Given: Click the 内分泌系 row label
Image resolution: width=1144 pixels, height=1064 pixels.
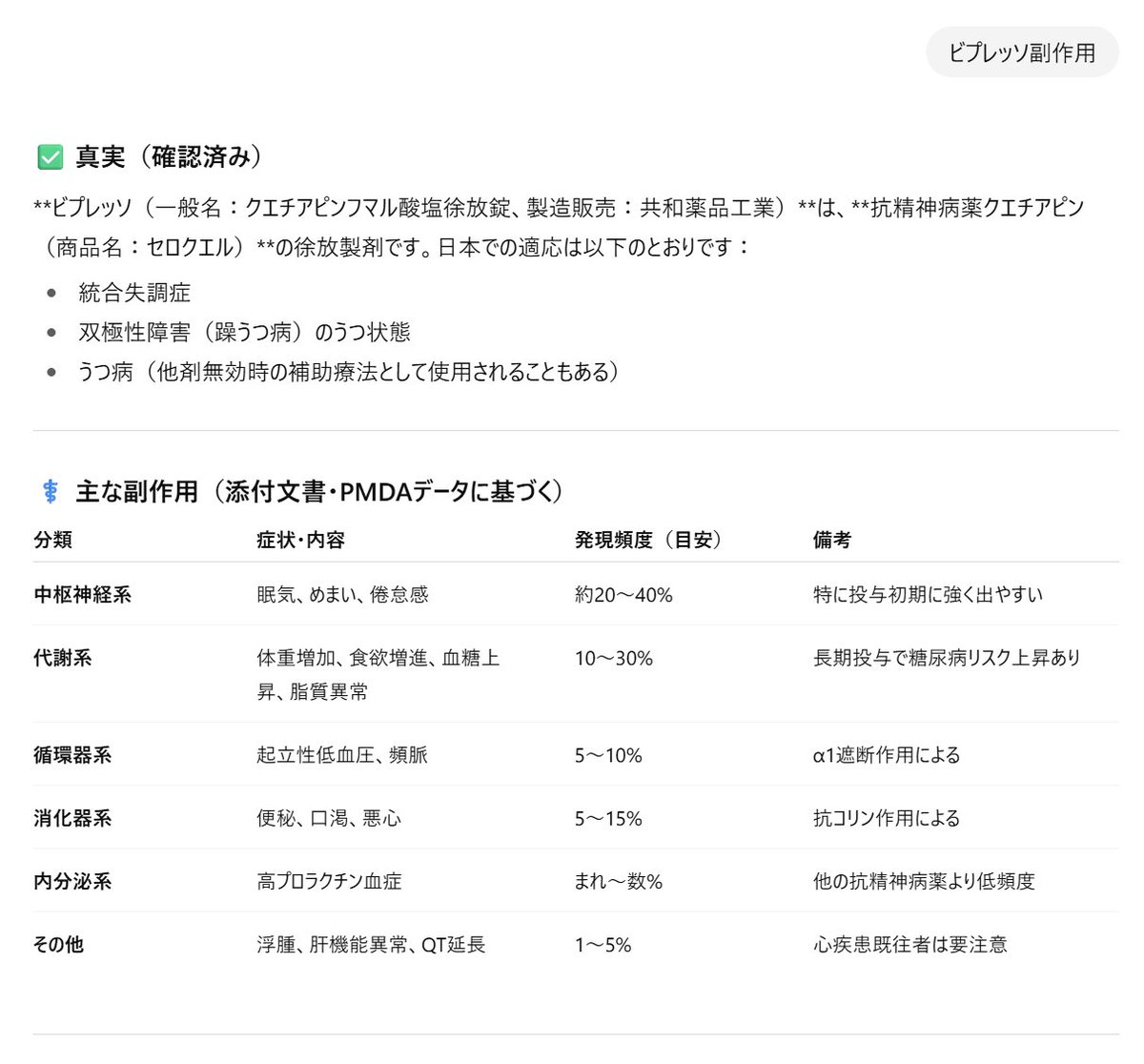Looking at the screenshot, I should point(72,881).
